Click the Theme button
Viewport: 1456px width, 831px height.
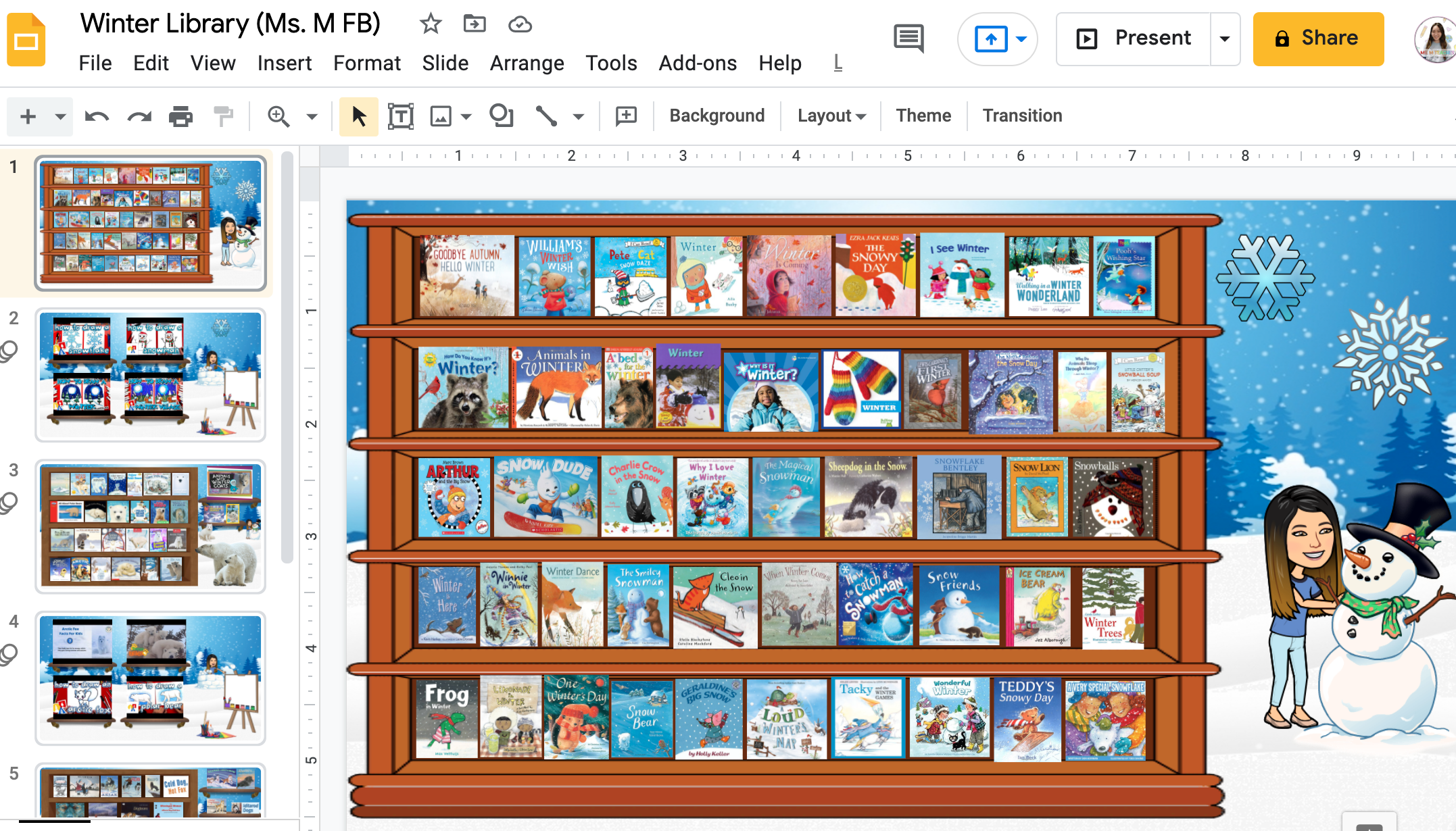(923, 116)
